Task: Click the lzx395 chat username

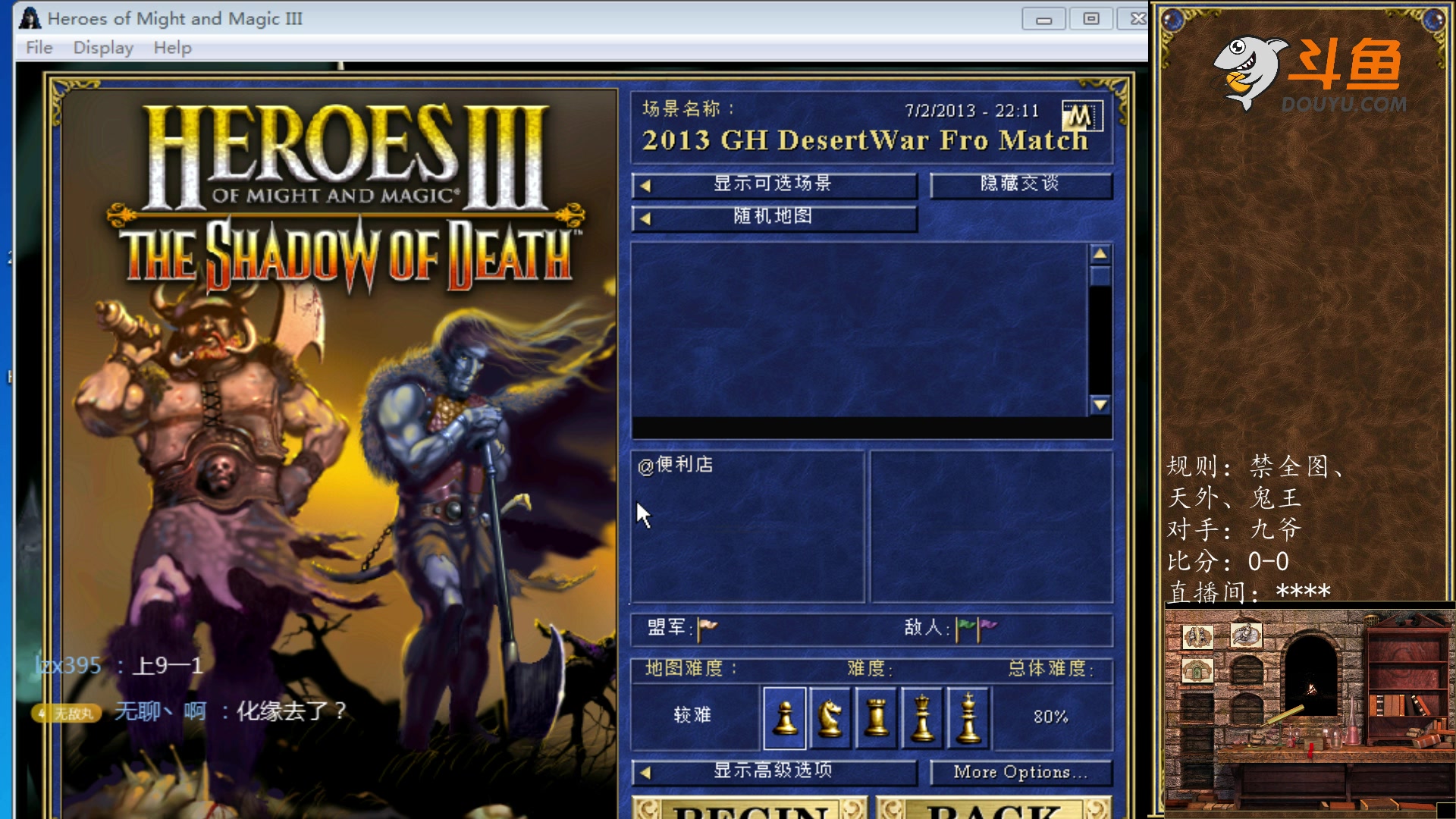Action: coord(68,666)
